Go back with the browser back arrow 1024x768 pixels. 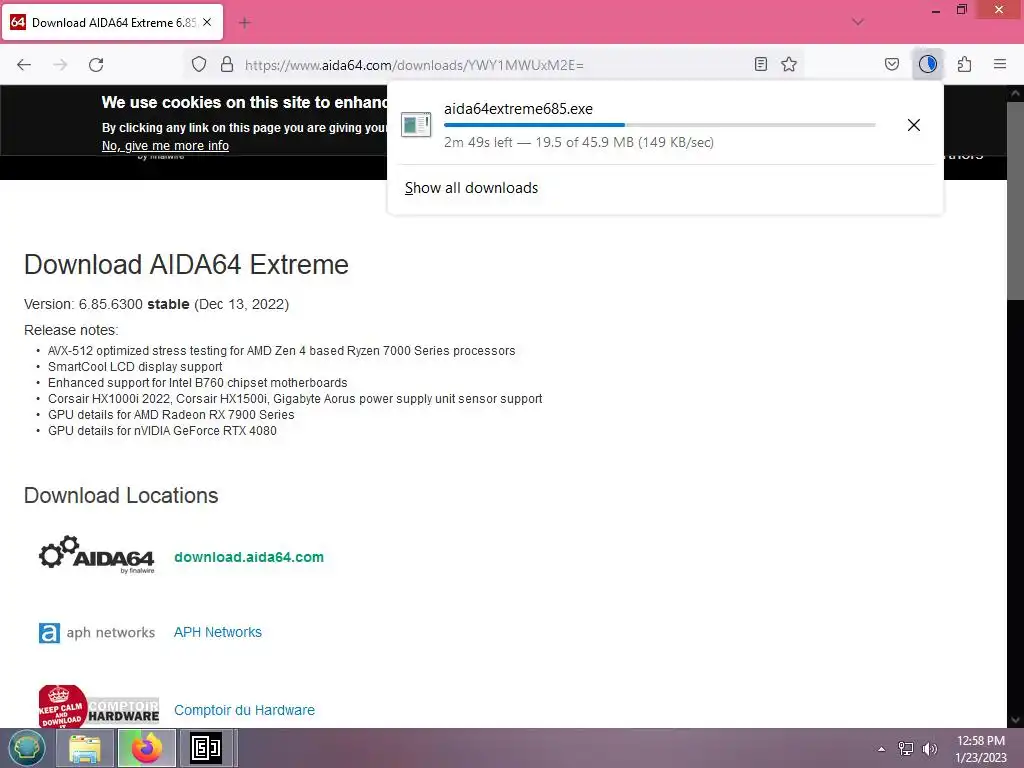(24, 65)
